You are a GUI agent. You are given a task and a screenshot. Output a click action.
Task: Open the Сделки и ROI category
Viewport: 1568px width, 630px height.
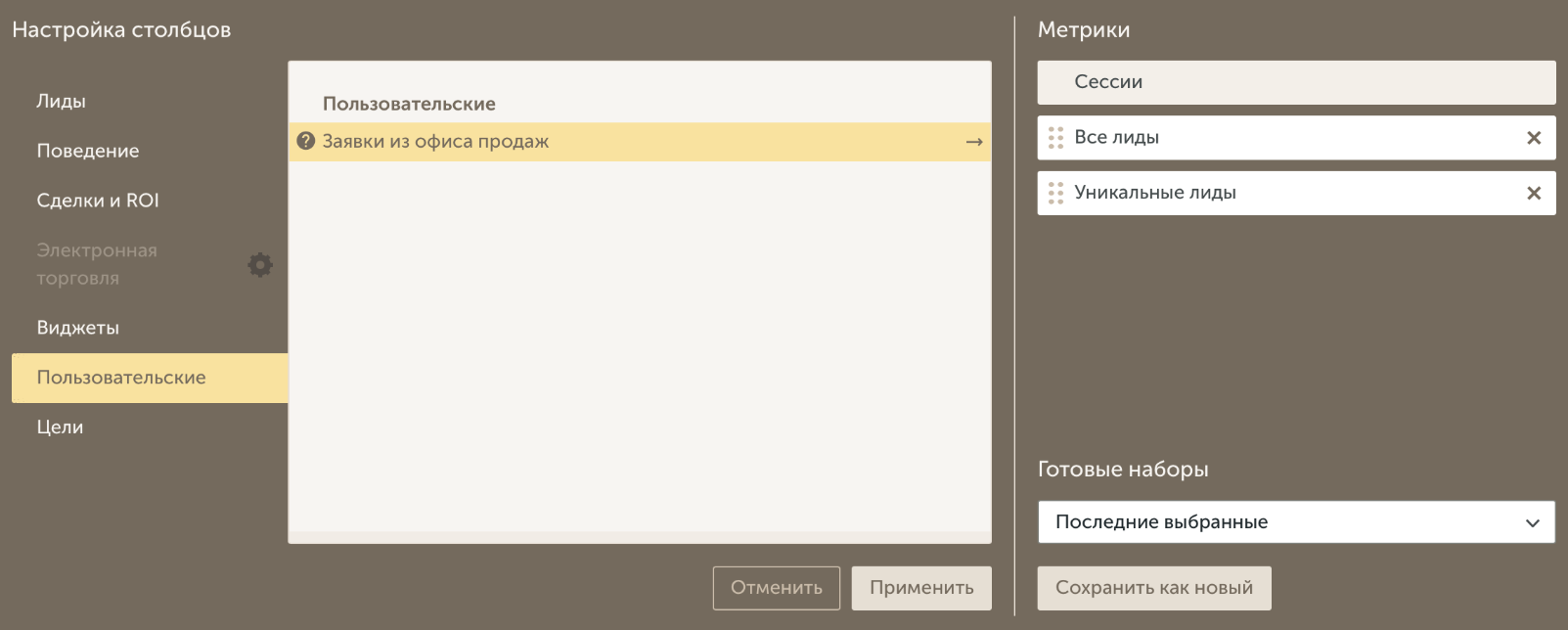tap(98, 201)
